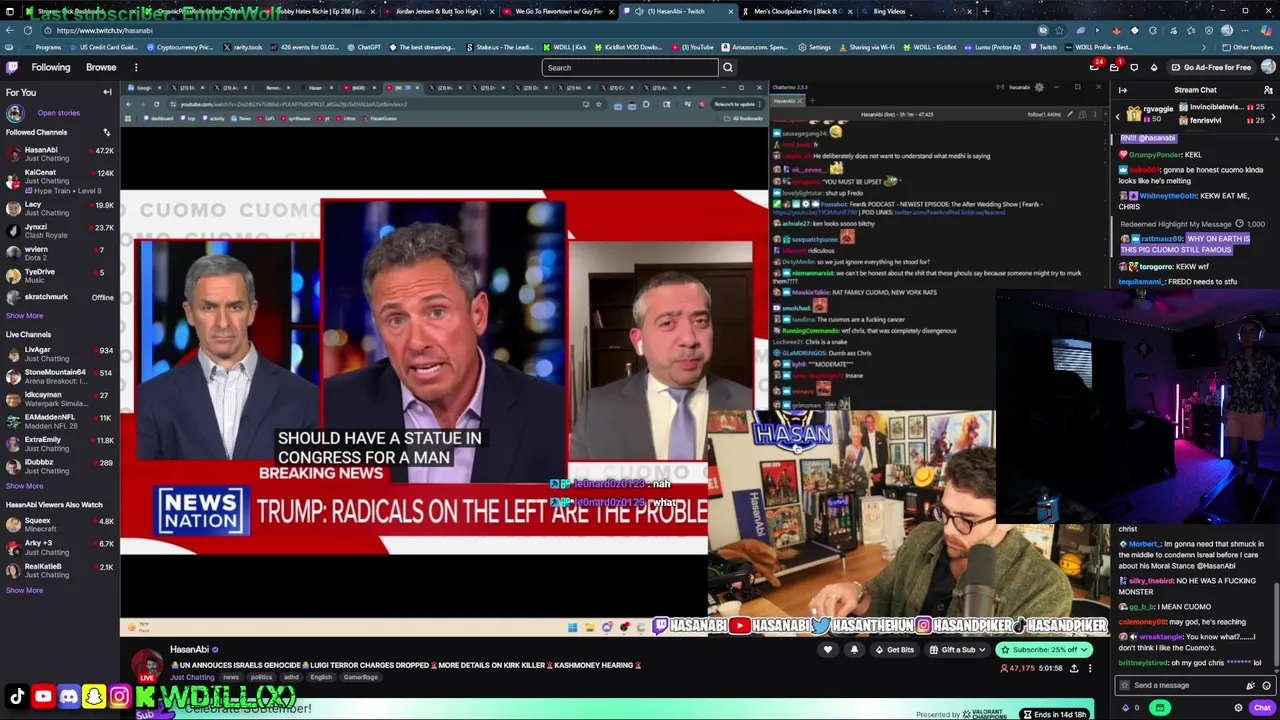Open the stream three-dot options menu

pyautogui.click(x=1092, y=668)
